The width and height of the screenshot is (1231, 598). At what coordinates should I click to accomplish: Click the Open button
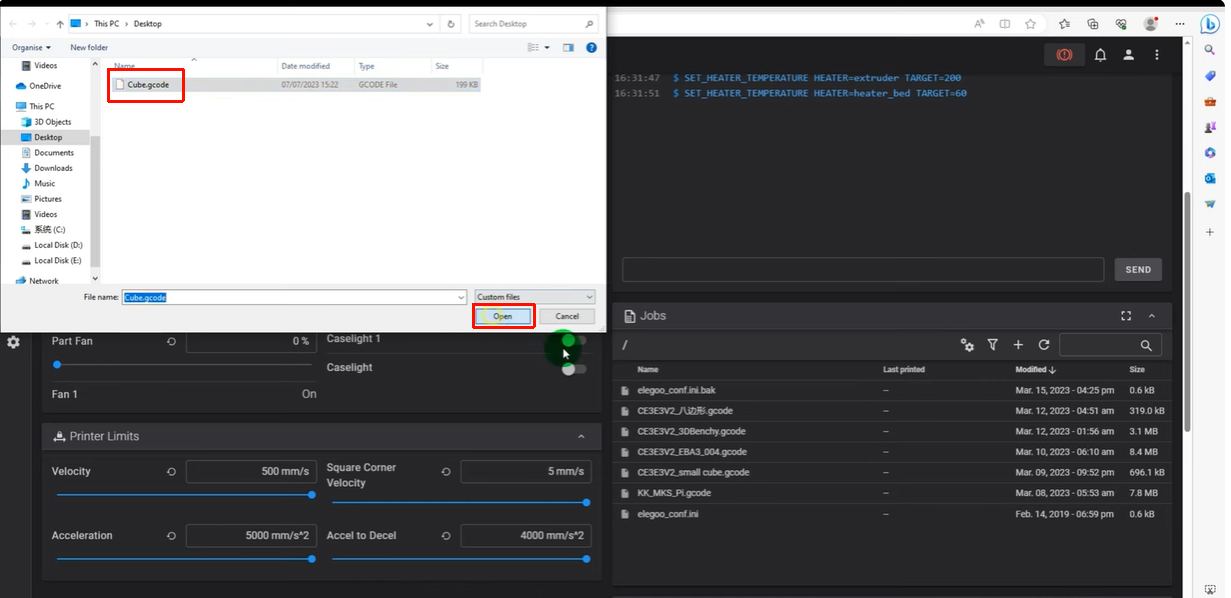tap(503, 316)
